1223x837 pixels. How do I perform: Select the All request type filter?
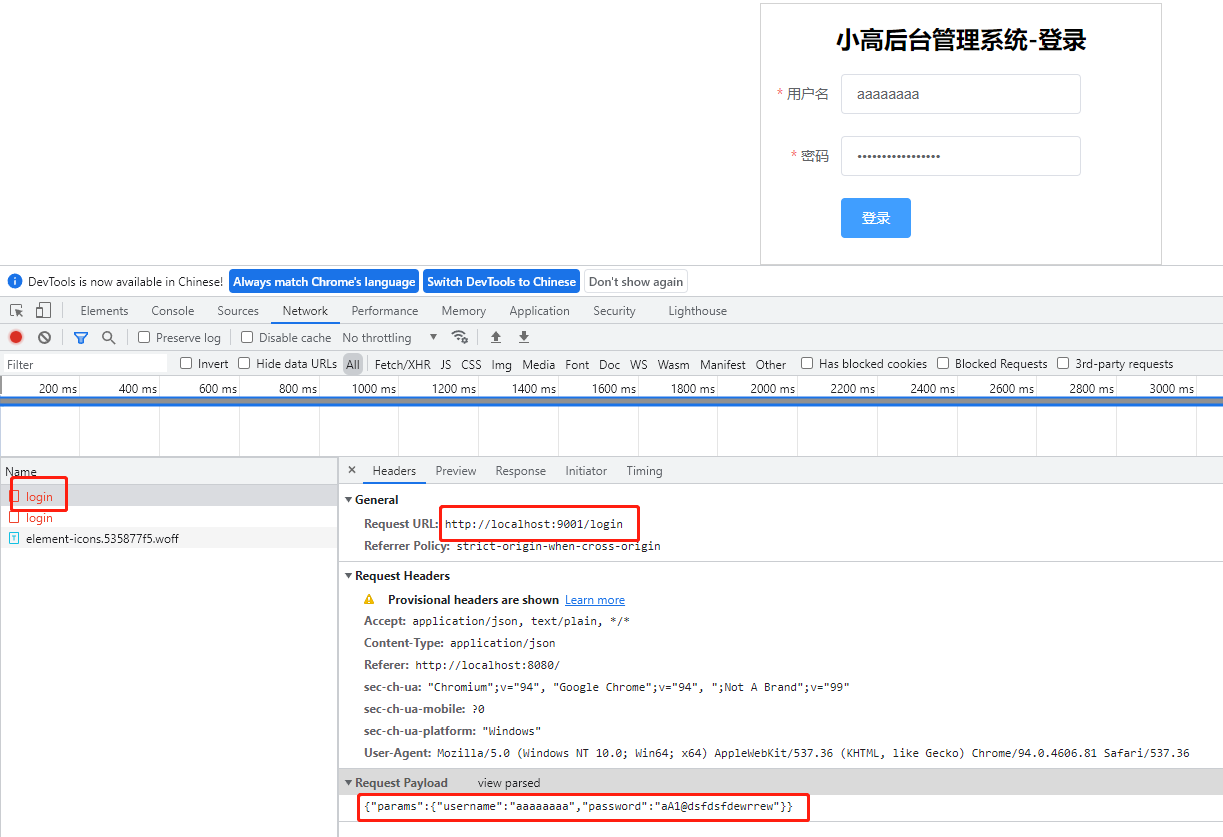pos(353,364)
